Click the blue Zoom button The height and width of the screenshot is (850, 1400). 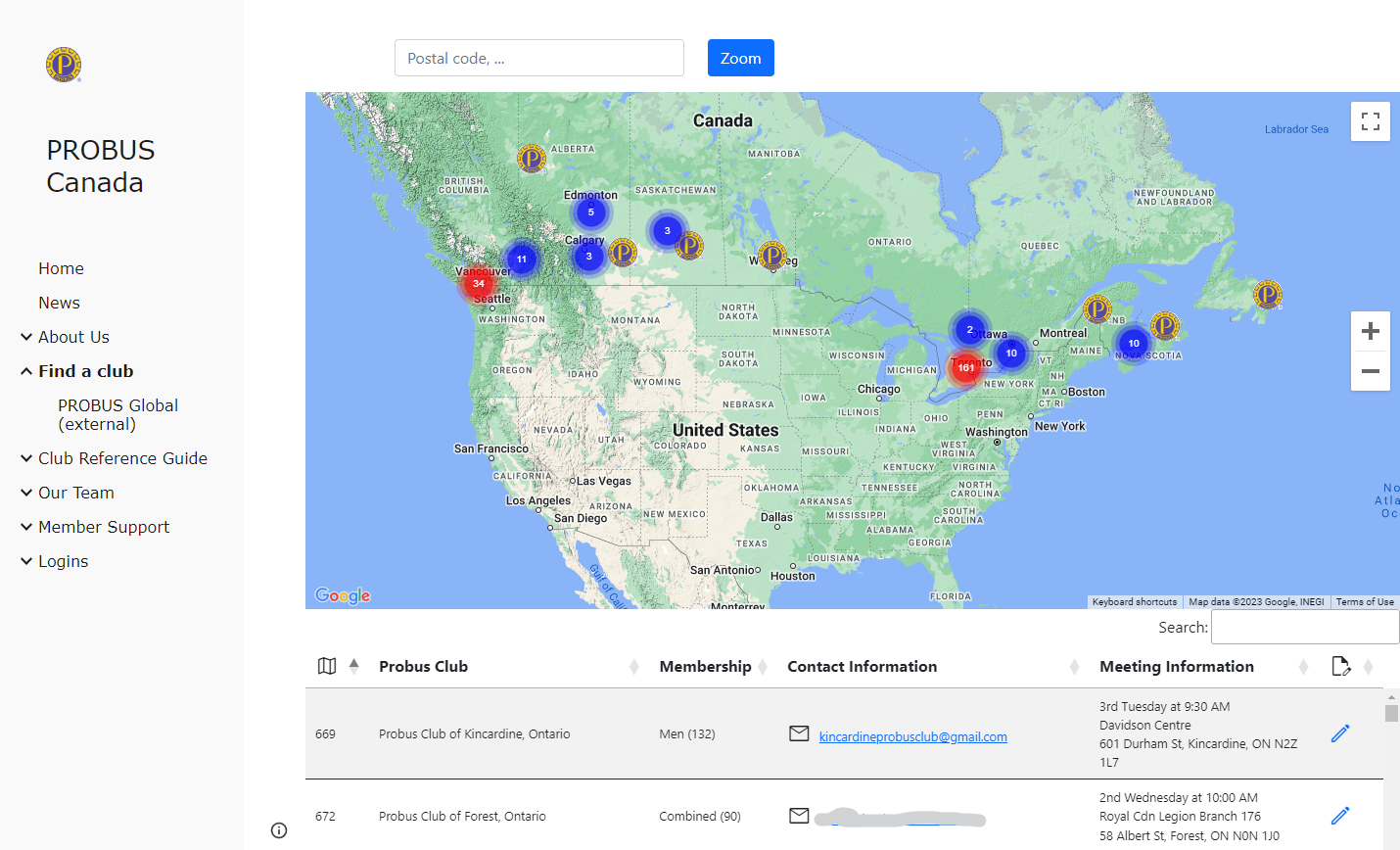[x=741, y=58]
